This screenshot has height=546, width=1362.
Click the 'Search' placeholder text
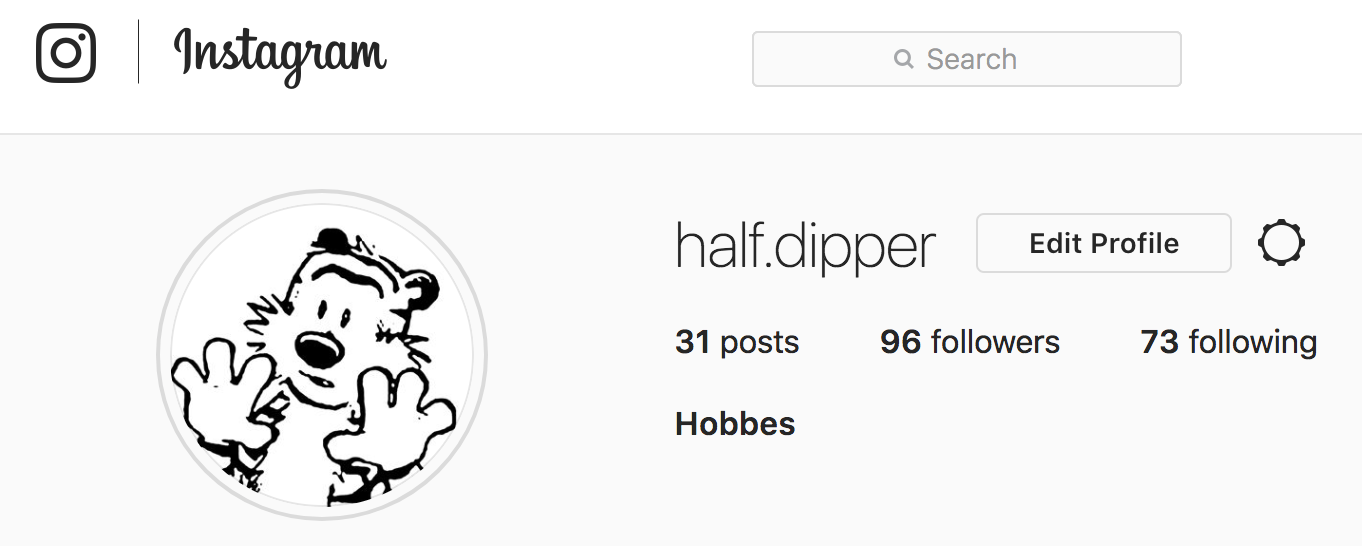972,59
